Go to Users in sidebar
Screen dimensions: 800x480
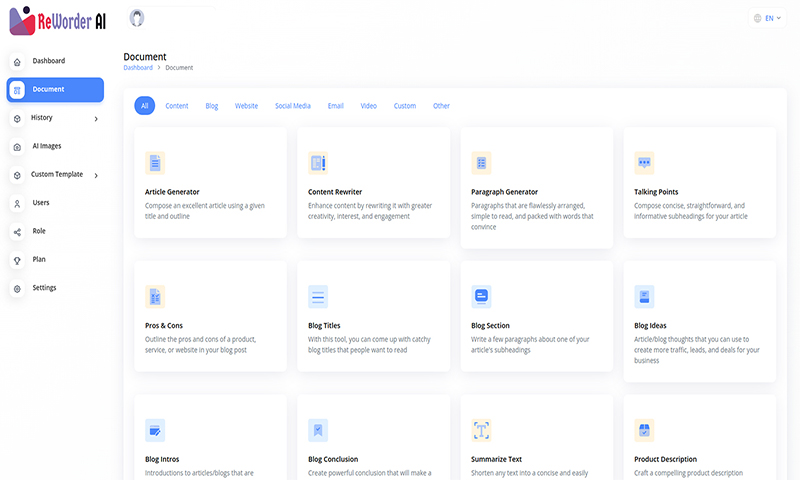pyautogui.click(x=41, y=203)
